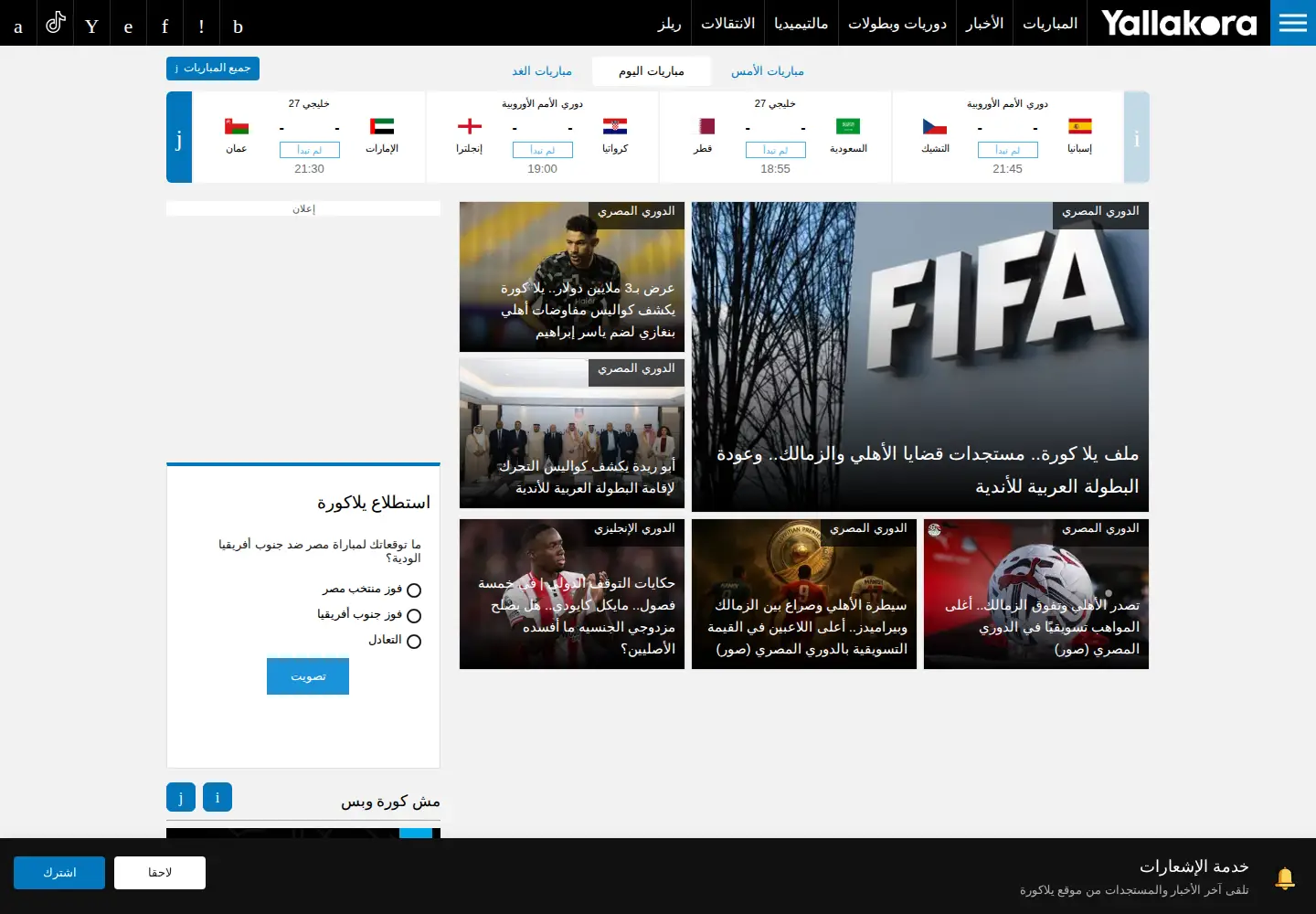This screenshot has height=914, width=1316.
Task: Click the England flag icon
Action: tap(470, 126)
